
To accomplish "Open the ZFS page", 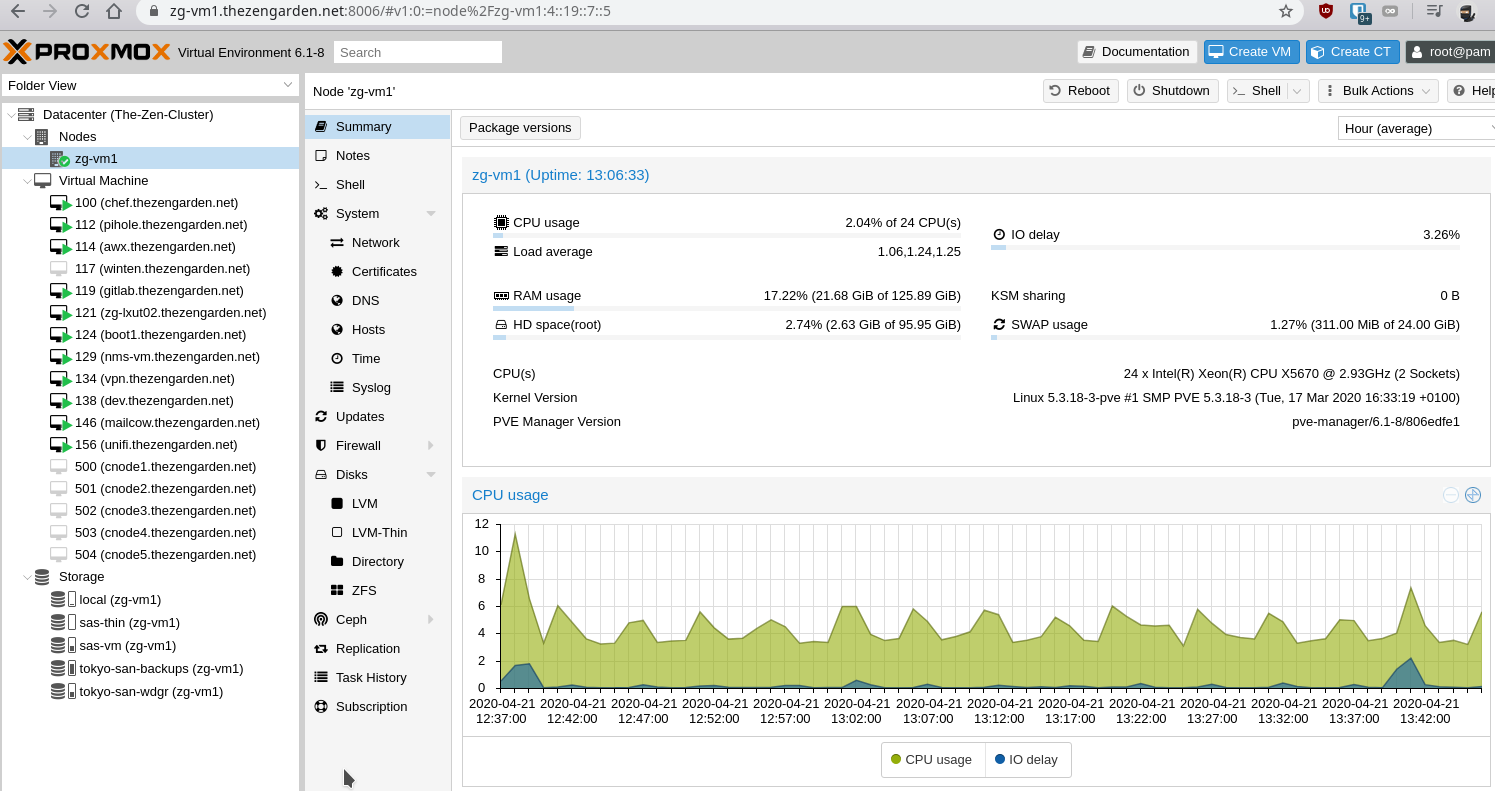I will [x=377, y=590].
